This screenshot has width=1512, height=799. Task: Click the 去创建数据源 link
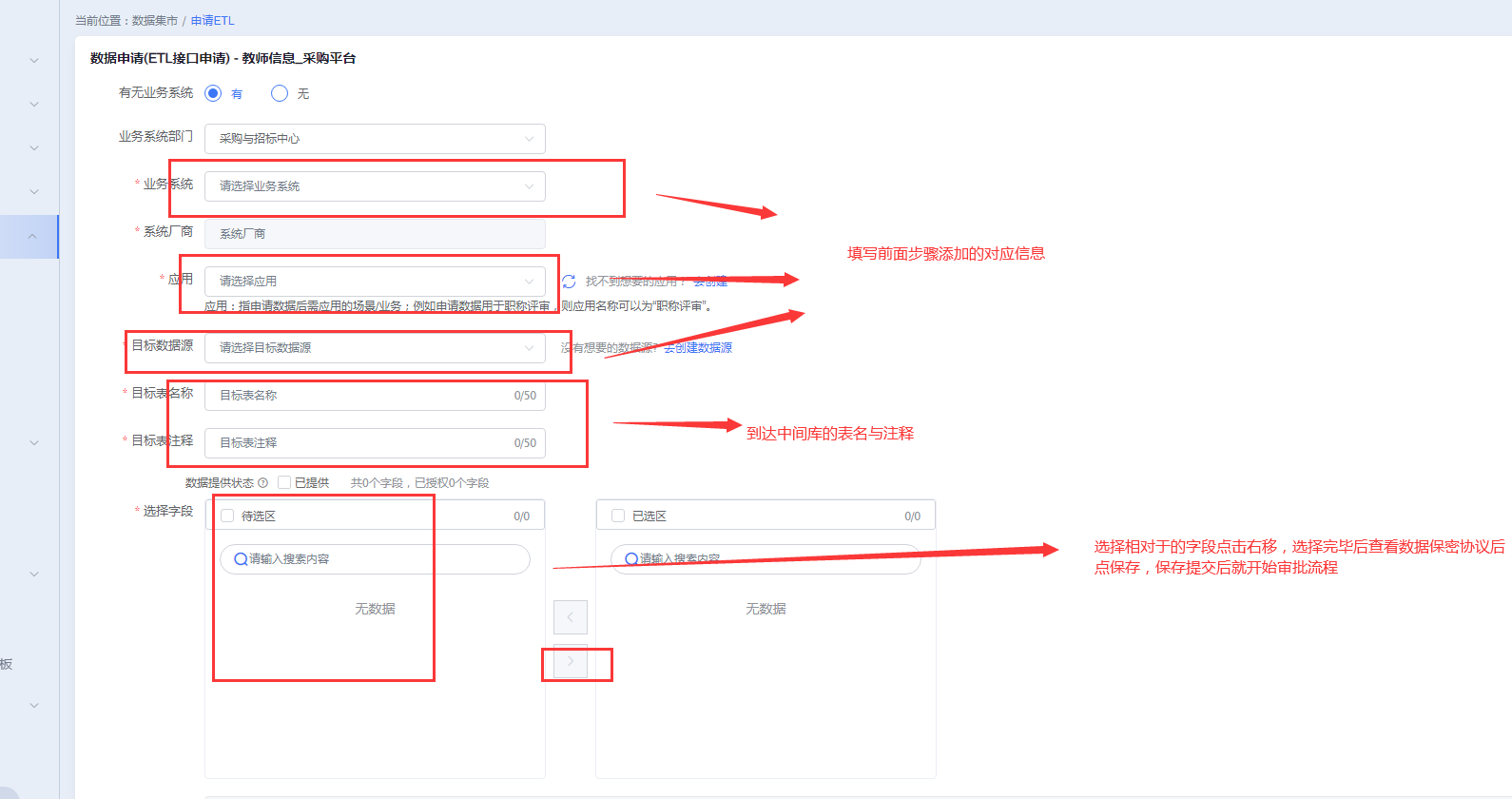(698, 348)
